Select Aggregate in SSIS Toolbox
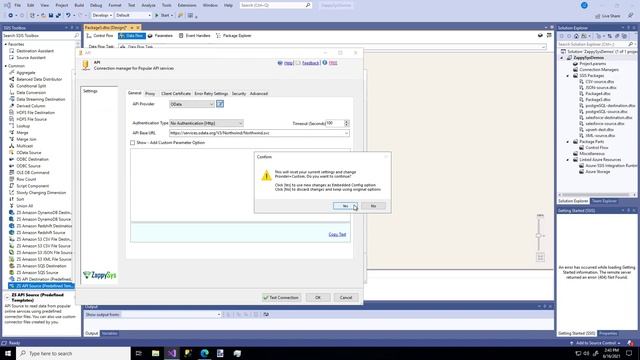This screenshot has width=640, height=360. point(25,73)
